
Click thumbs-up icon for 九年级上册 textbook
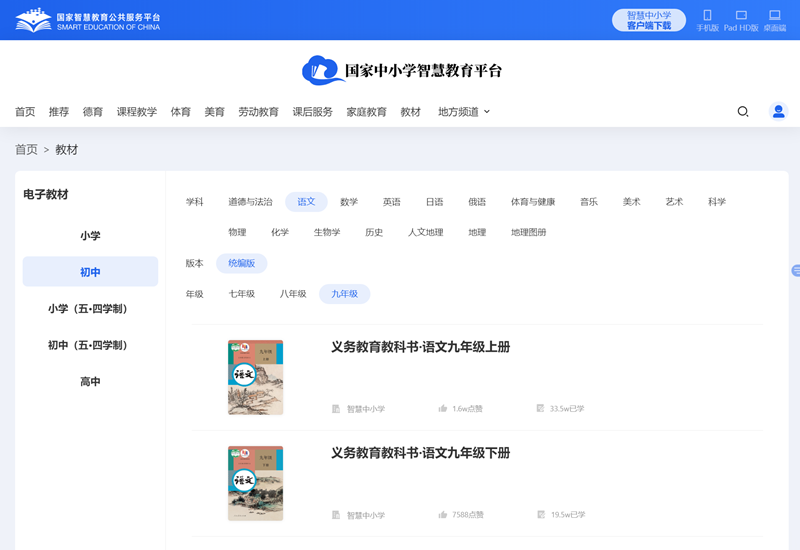(x=443, y=409)
